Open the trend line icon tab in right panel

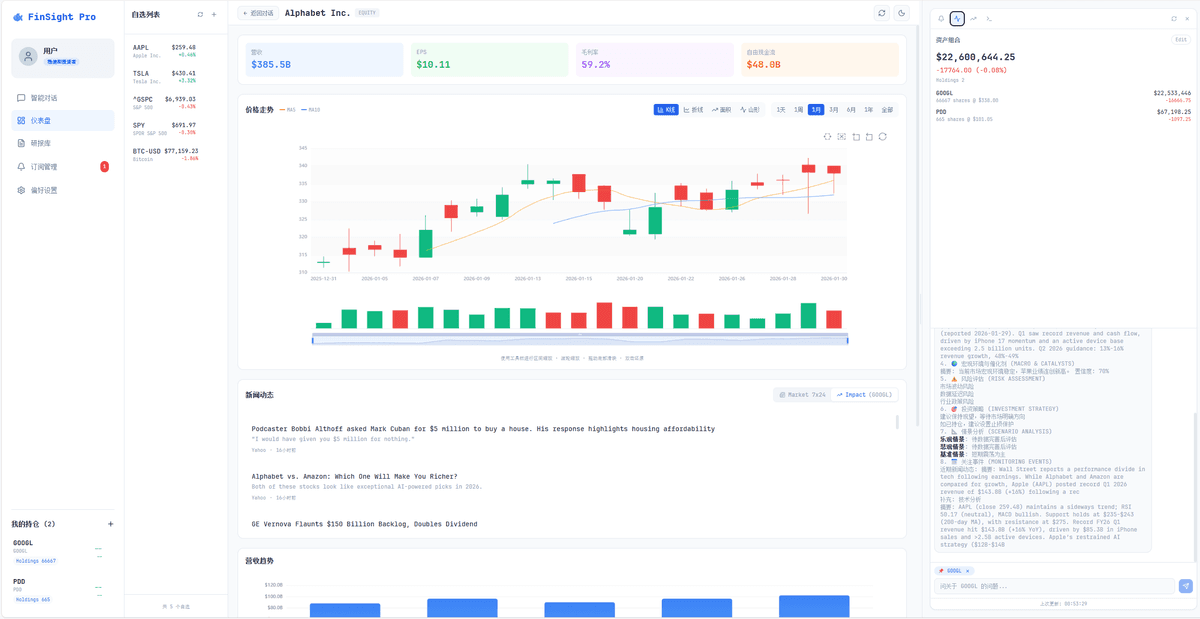point(973,18)
